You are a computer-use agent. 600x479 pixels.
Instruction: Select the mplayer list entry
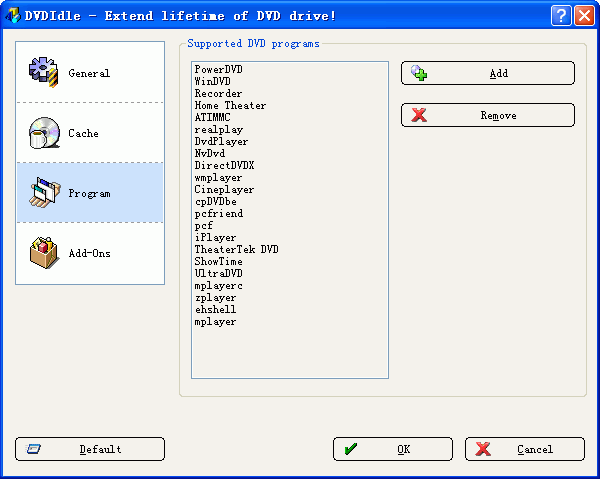coord(215,322)
